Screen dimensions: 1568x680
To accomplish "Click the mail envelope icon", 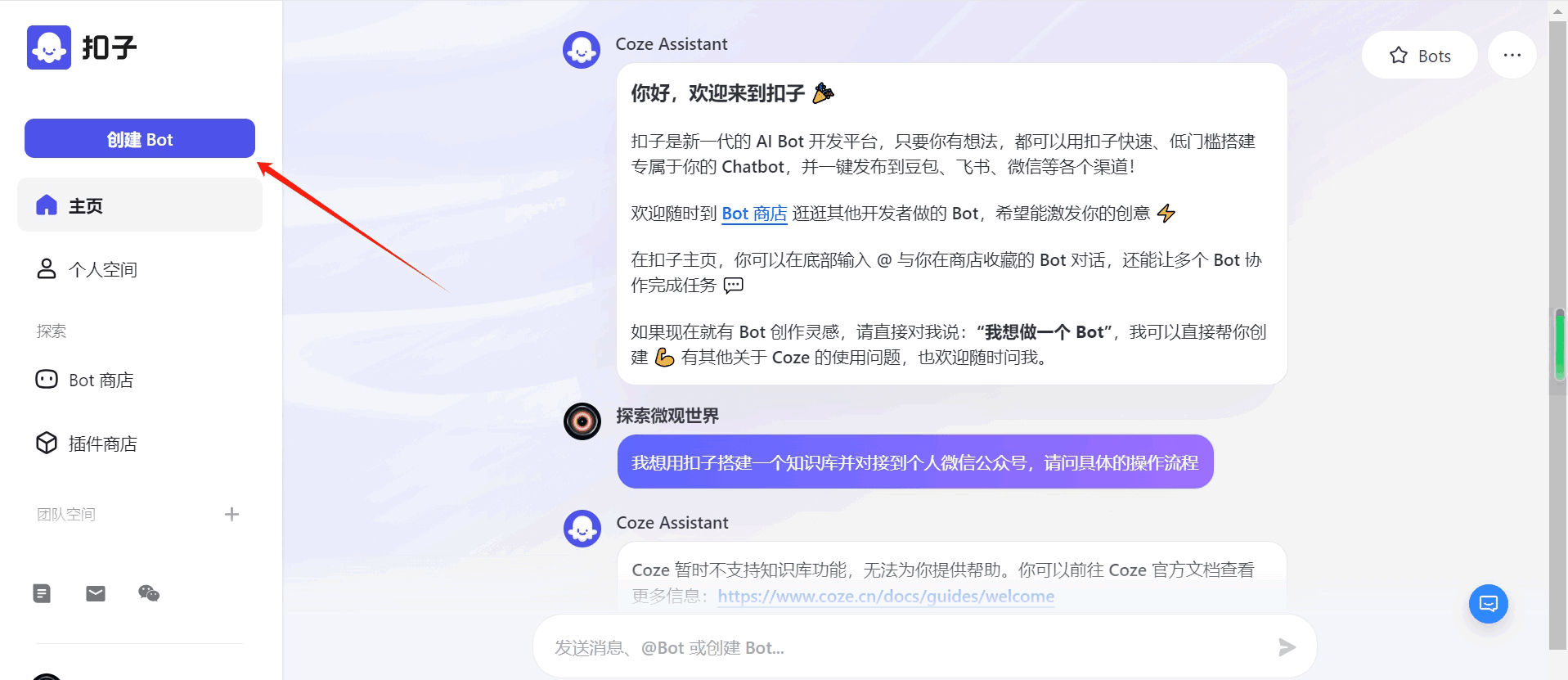I will pos(96,593).
